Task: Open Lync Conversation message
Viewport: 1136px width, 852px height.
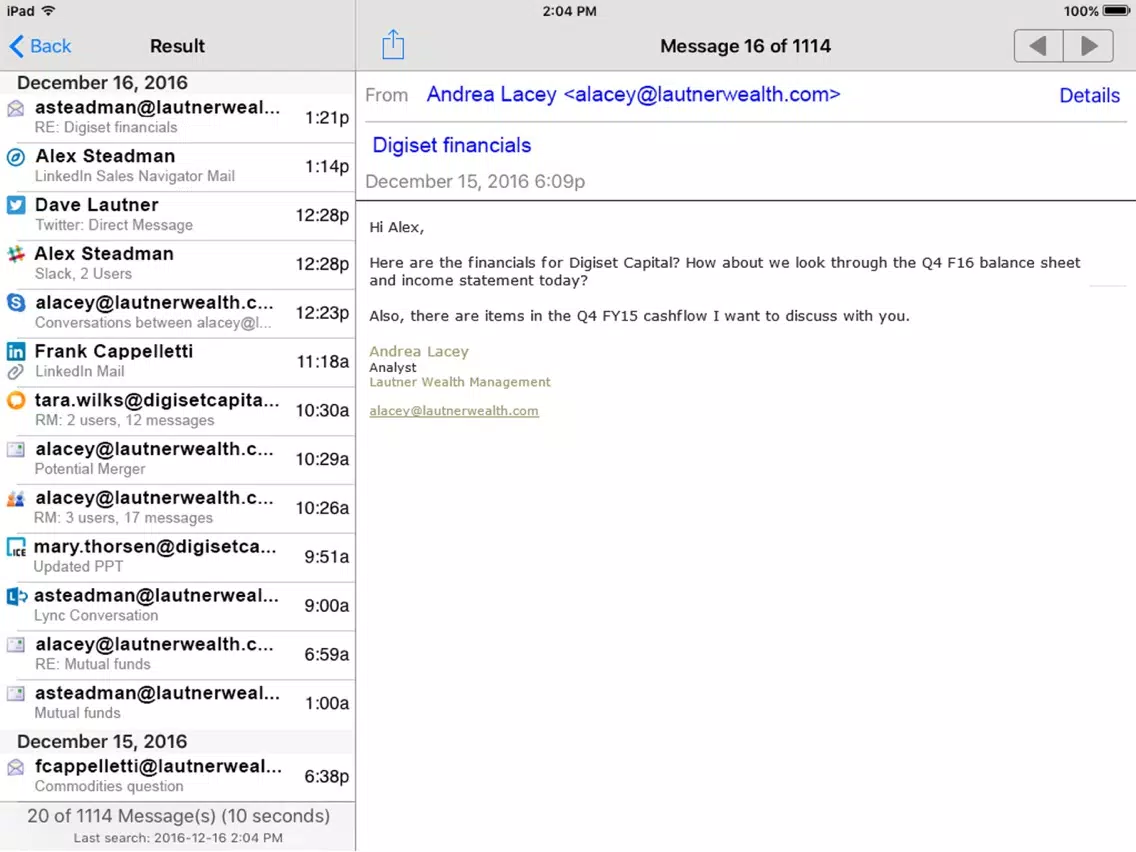Action: [x=178, y=605]
